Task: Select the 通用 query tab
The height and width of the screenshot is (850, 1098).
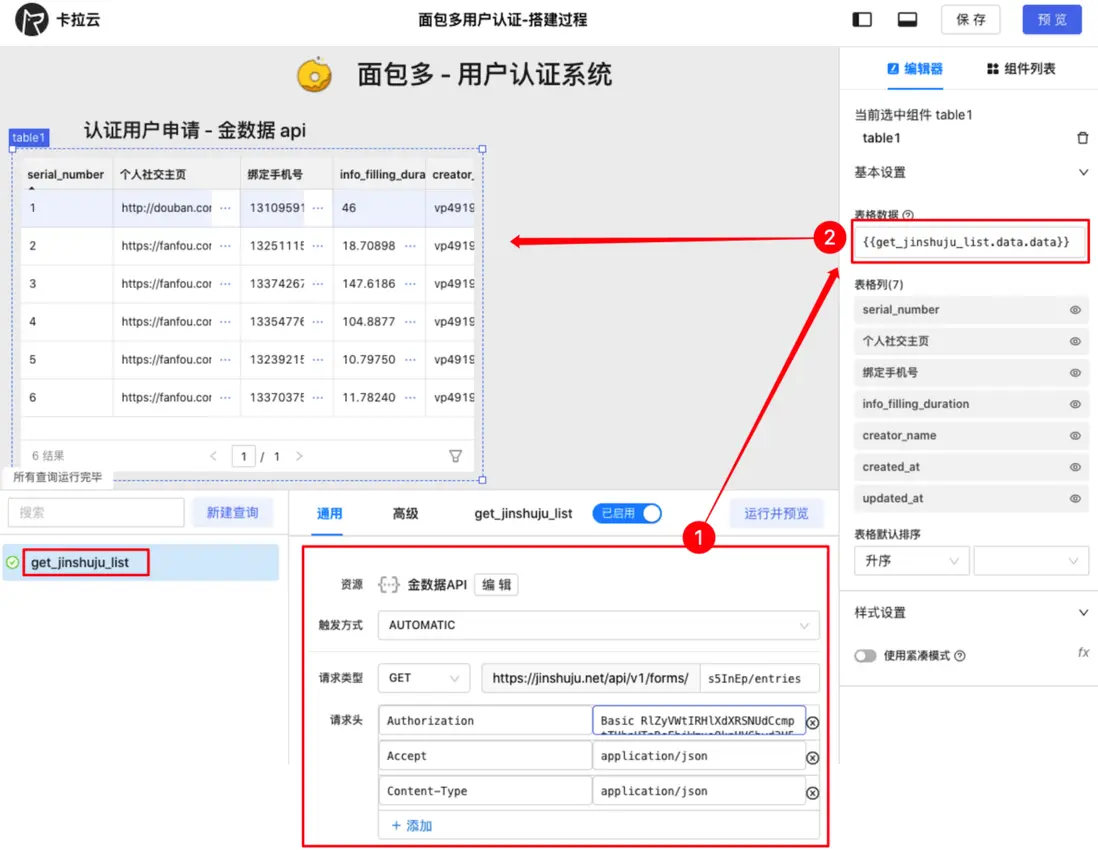Action: click(x=329, y=513)
